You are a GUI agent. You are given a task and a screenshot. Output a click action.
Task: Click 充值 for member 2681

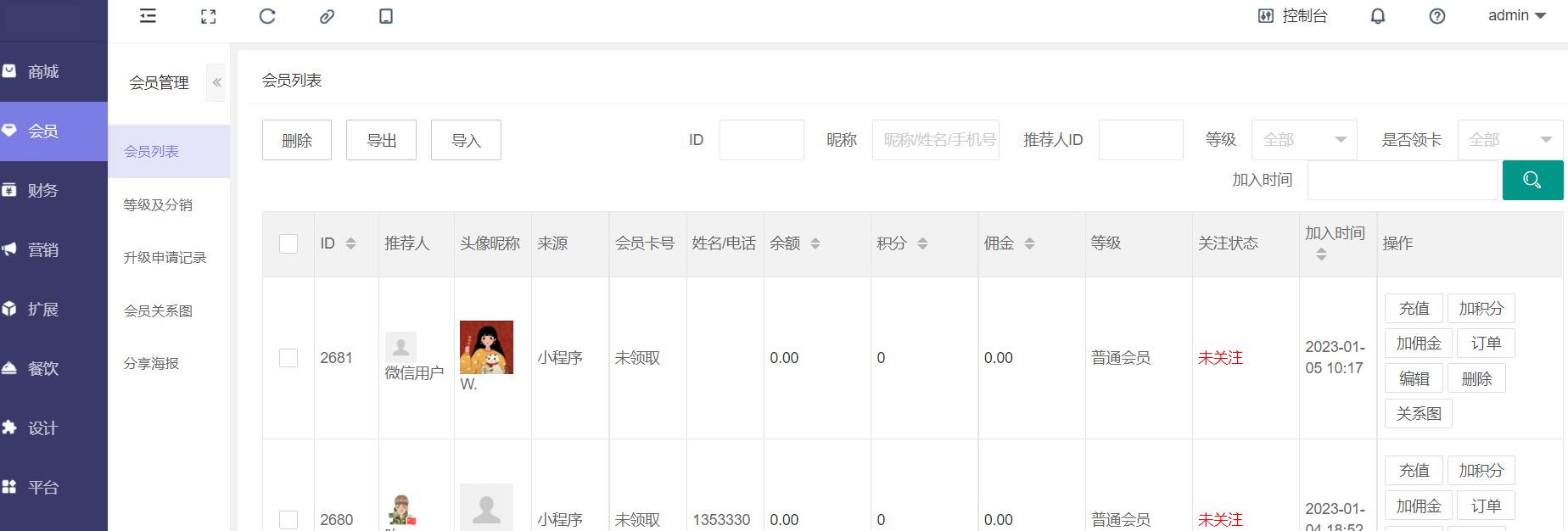click(x=1414, y=309)
